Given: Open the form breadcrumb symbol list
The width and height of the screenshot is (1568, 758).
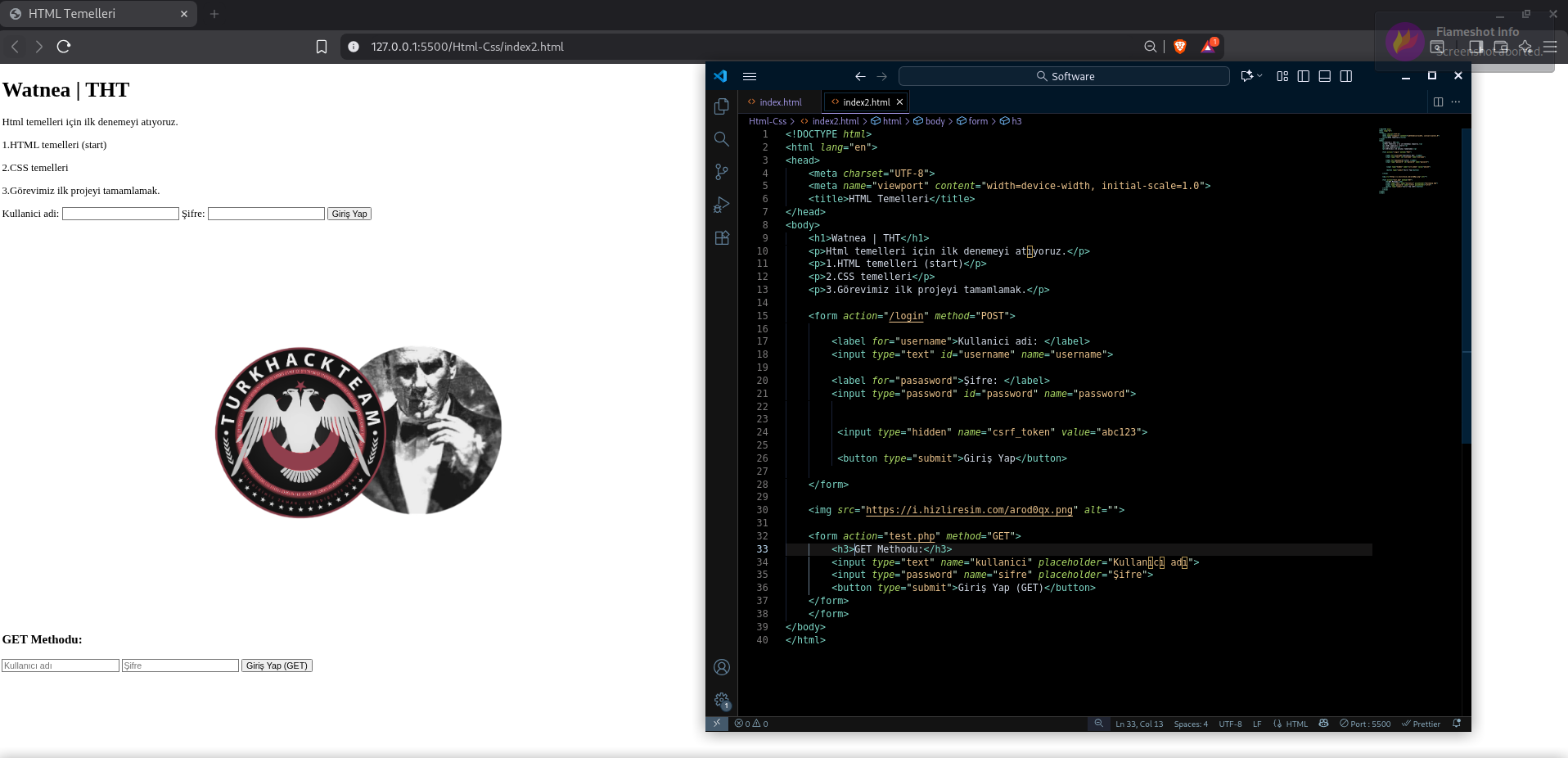Looking at the screenshot, I should tap(972, 121).
